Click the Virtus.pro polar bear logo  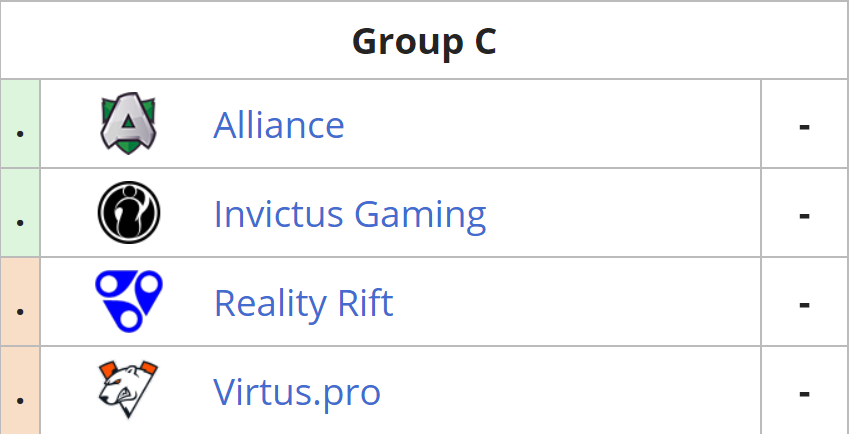coord(128,390)
